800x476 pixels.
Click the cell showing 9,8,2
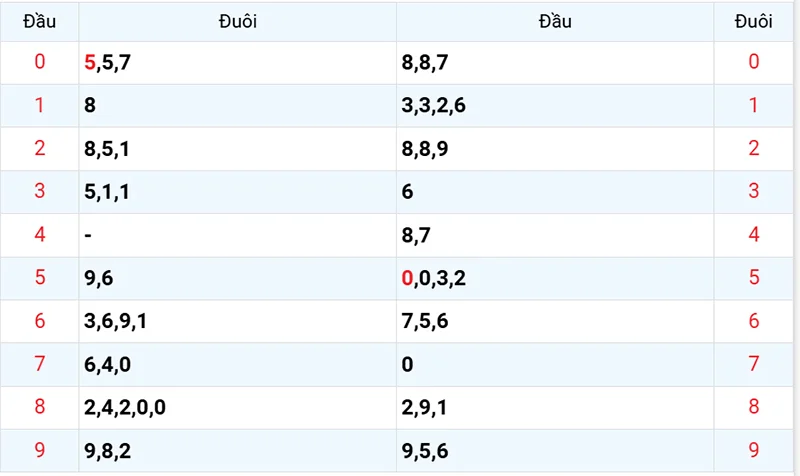(x=237, y=450)
